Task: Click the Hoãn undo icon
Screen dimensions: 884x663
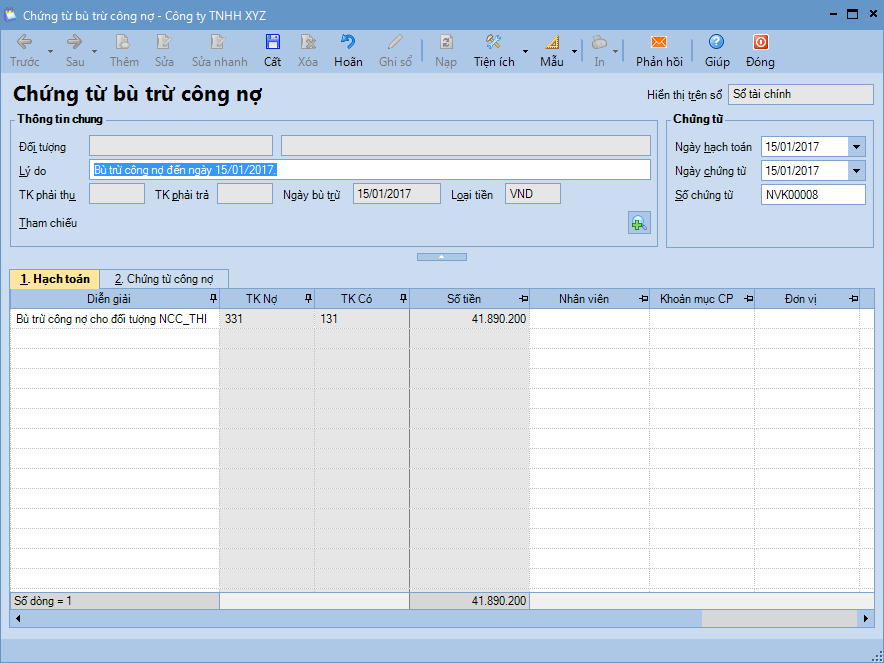Action: tap(348, 42)
